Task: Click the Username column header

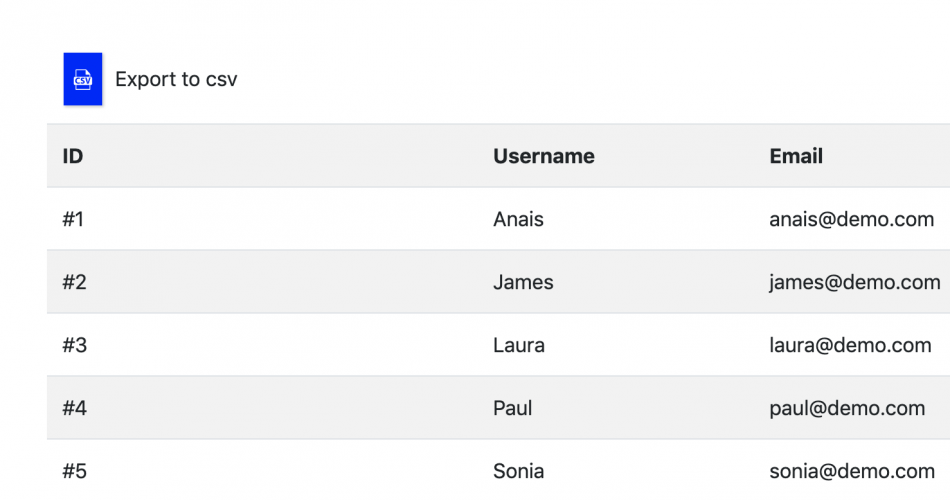Action: pyautogui.click(x=543, y=156)
